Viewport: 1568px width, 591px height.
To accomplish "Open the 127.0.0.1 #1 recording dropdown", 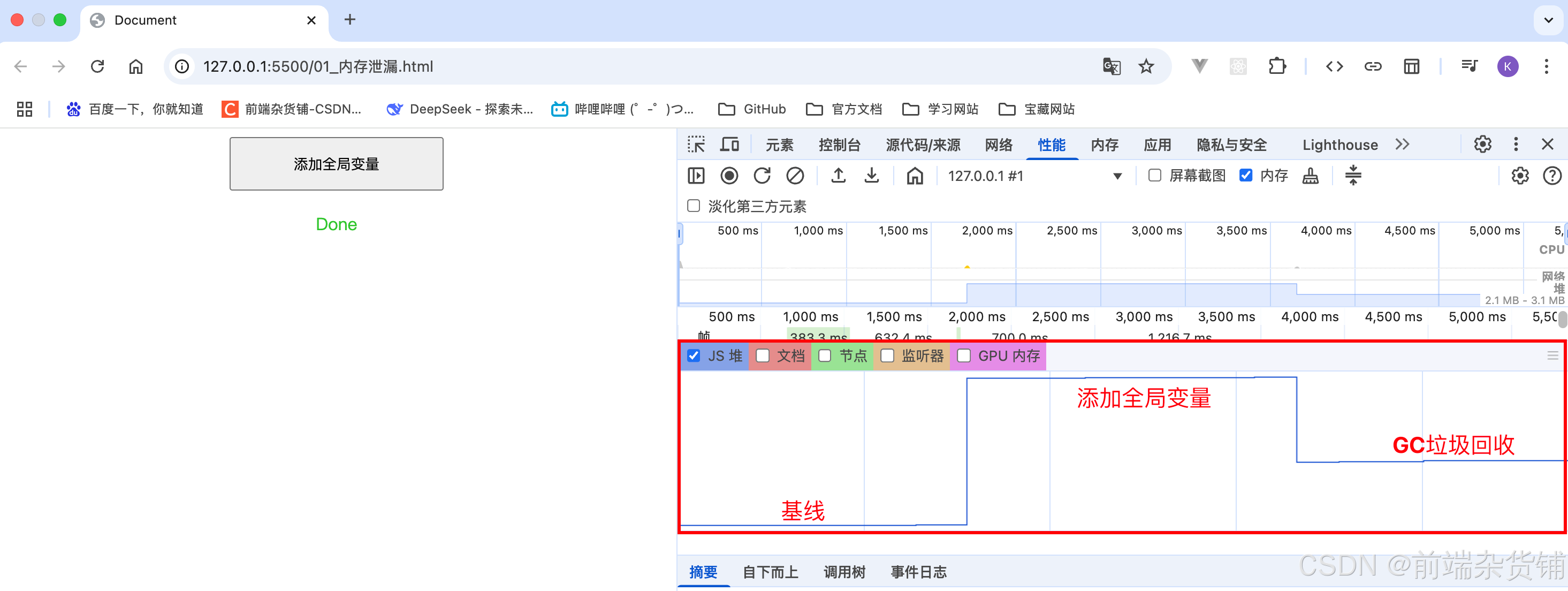I will click(1035, 176).
